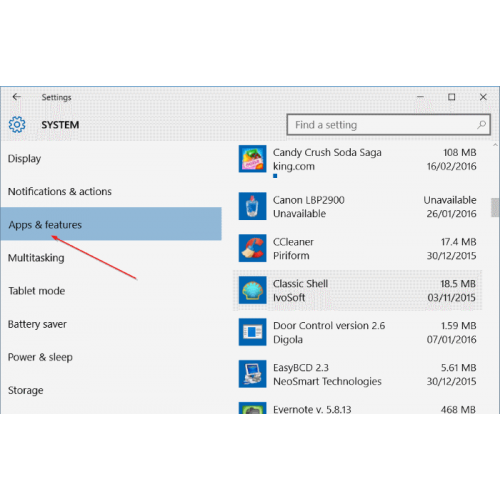Click the EasyBCD app icon
Viewport: 500px width, 500px height.
click(252, 374)
